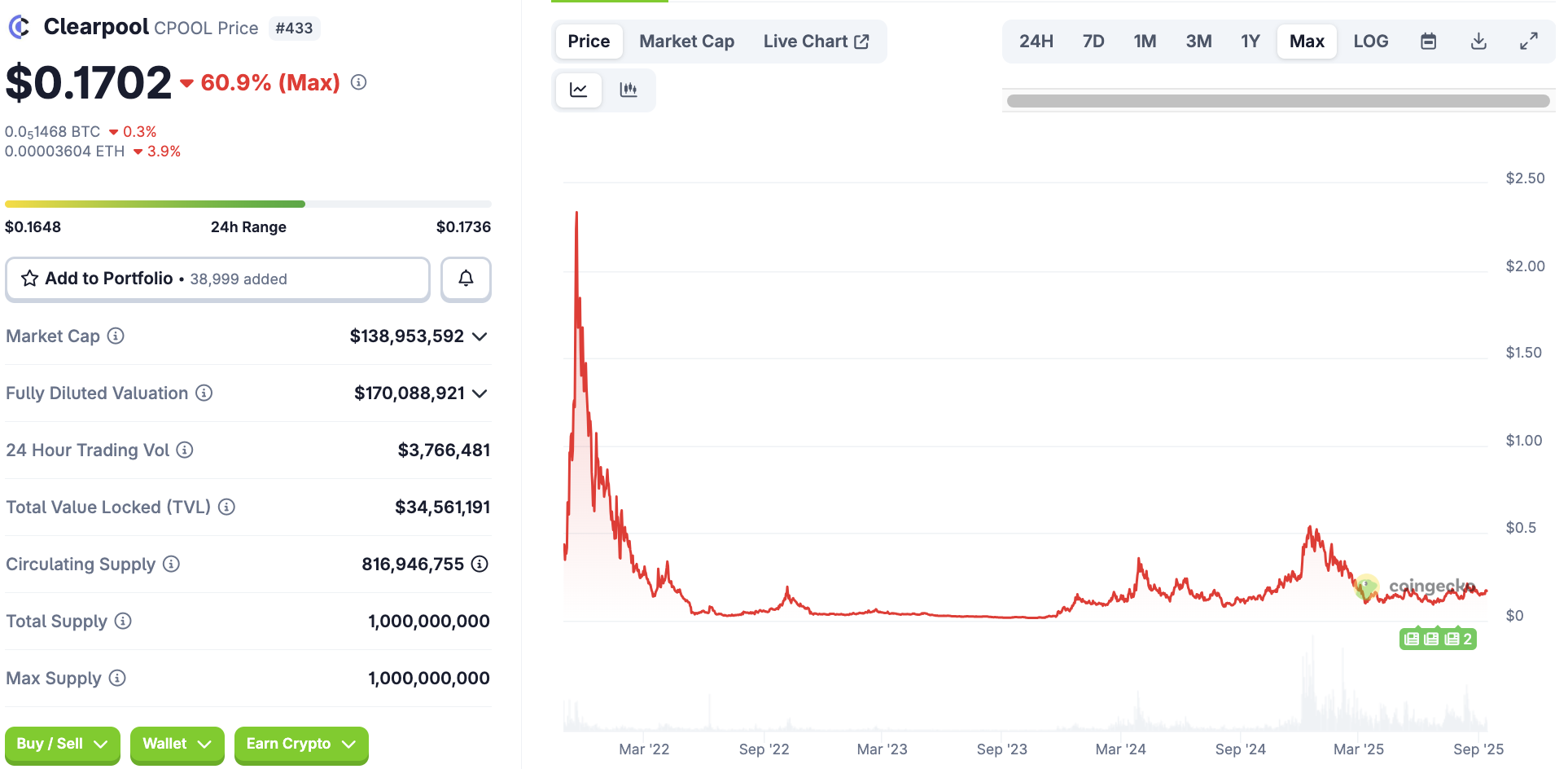Open the calendar date range picker

1428,42
